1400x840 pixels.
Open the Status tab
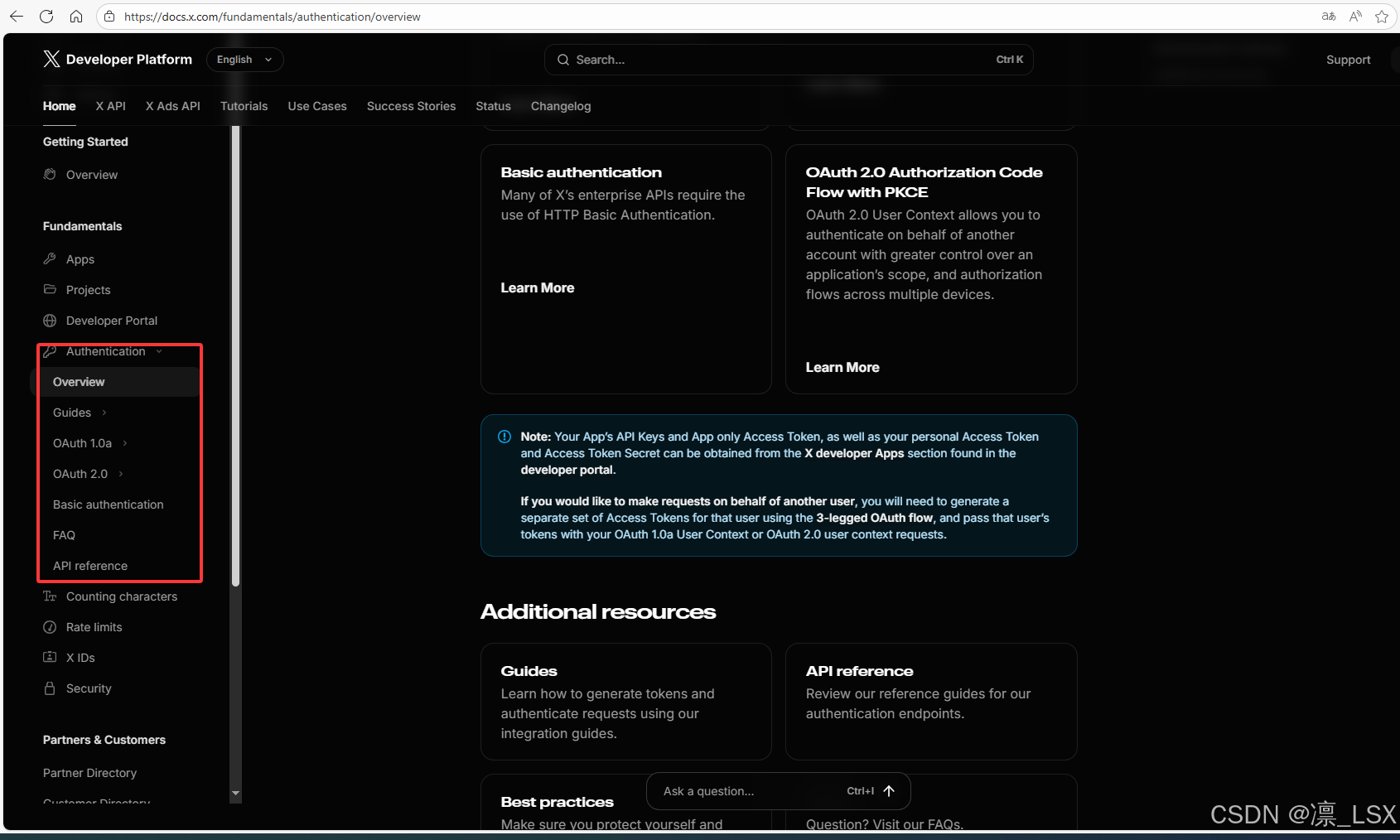point(494,106)
